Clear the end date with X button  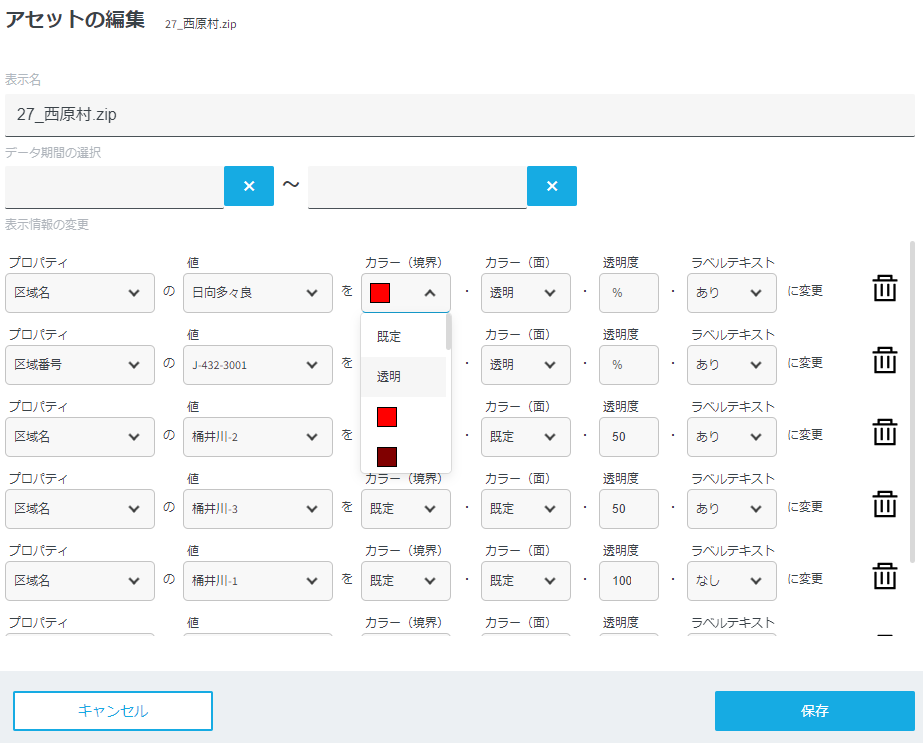coord(552,186)
